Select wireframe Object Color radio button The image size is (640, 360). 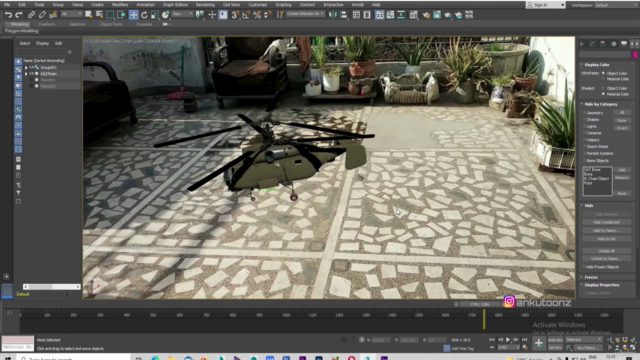[x=603, y=73]
